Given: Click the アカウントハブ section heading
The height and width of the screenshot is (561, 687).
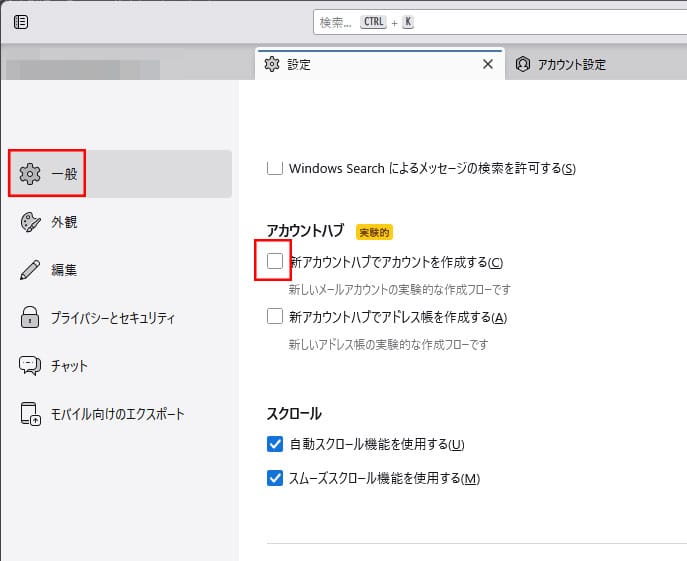Looking at the screenshot, I should click(305, 231).
